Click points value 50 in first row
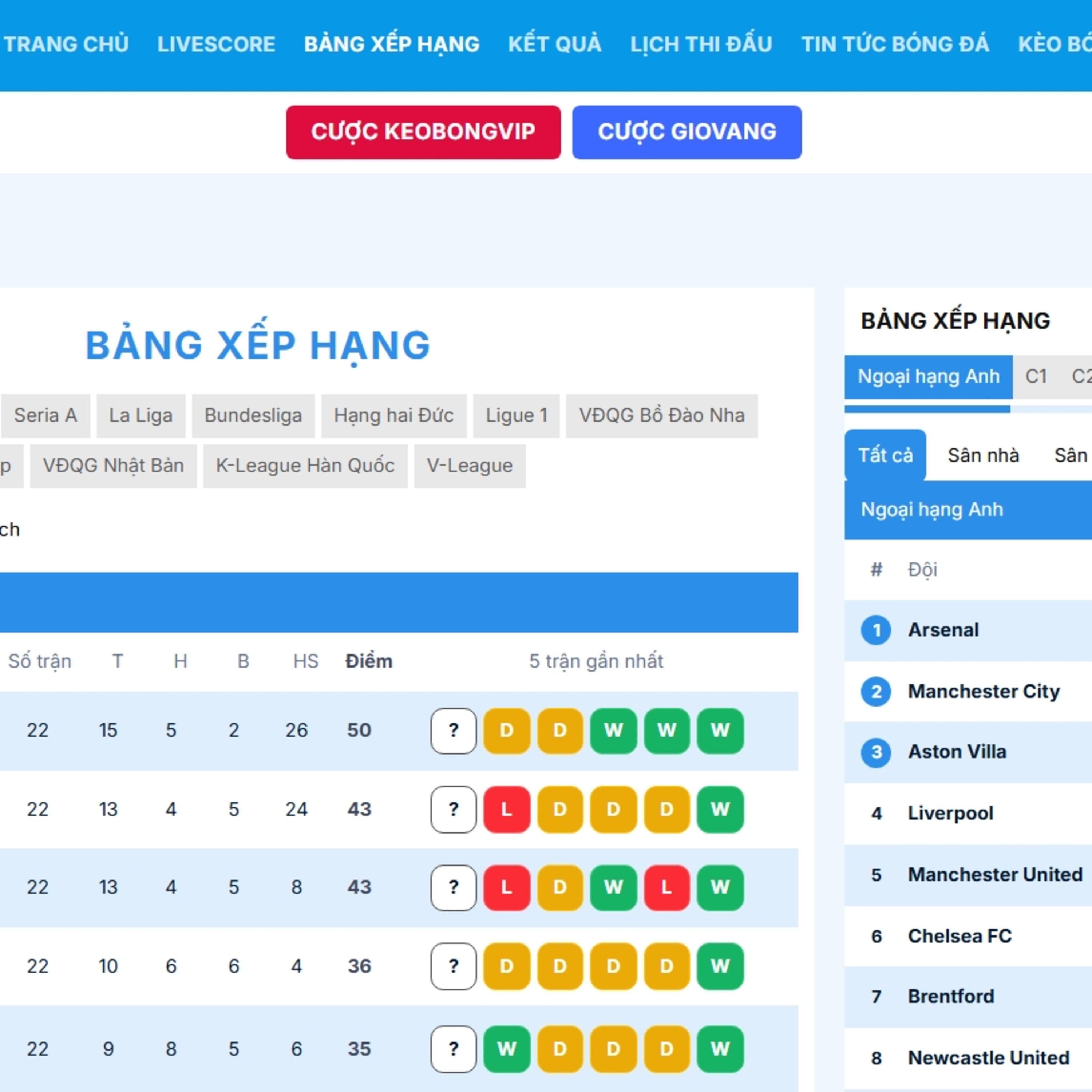This screenshot has height=1092, width=1092. [359, 730]
